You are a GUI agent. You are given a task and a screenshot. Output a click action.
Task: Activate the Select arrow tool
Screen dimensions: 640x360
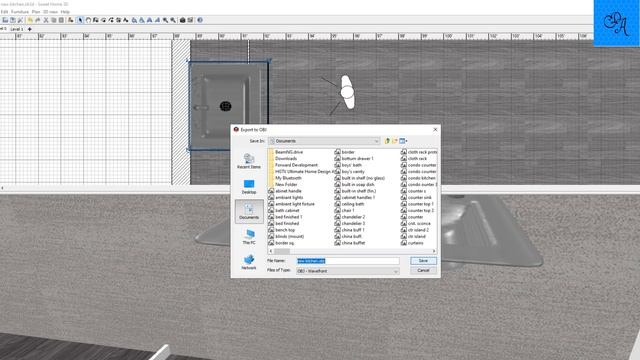80,20
